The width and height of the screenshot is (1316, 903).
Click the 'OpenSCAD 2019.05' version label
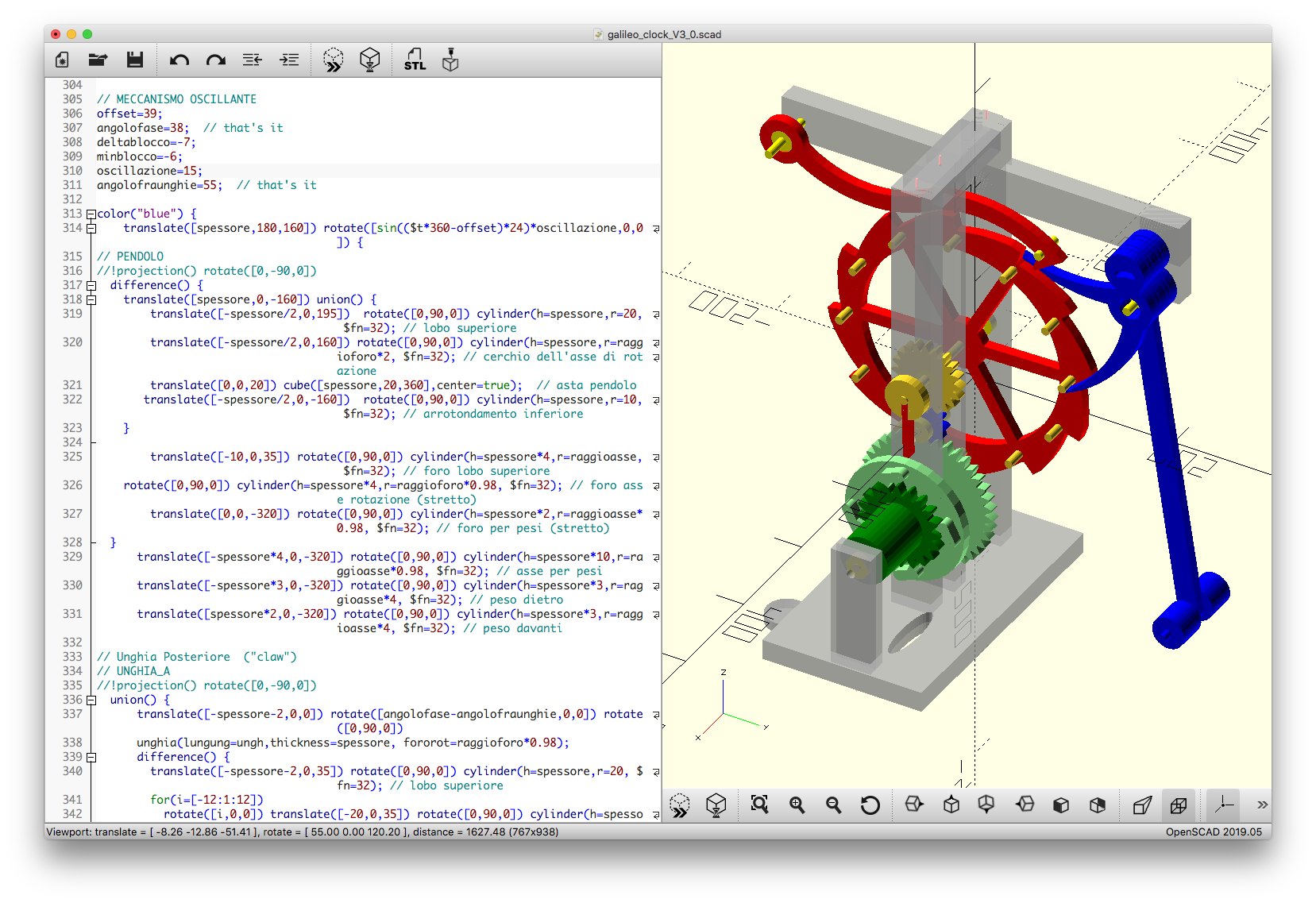click(x=1214, y=832)
